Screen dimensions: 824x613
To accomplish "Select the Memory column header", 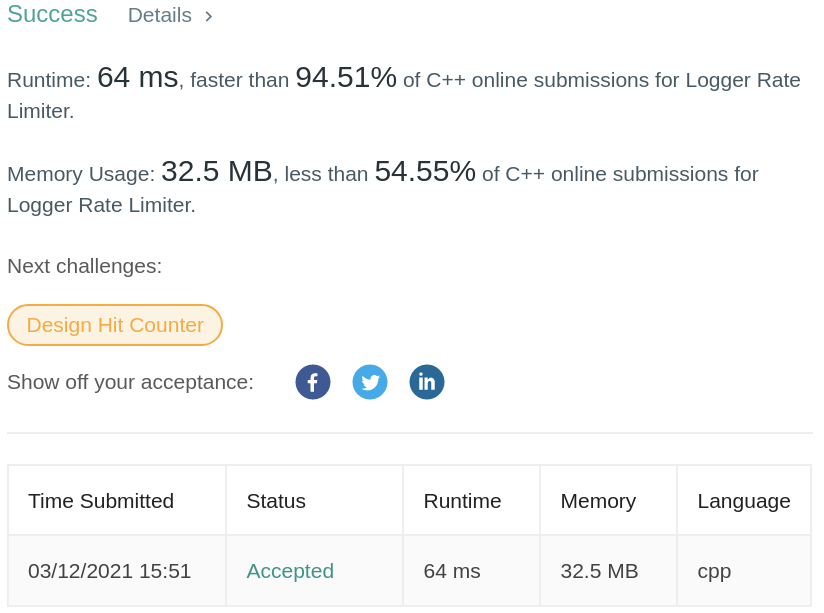I will coord(598,502).
